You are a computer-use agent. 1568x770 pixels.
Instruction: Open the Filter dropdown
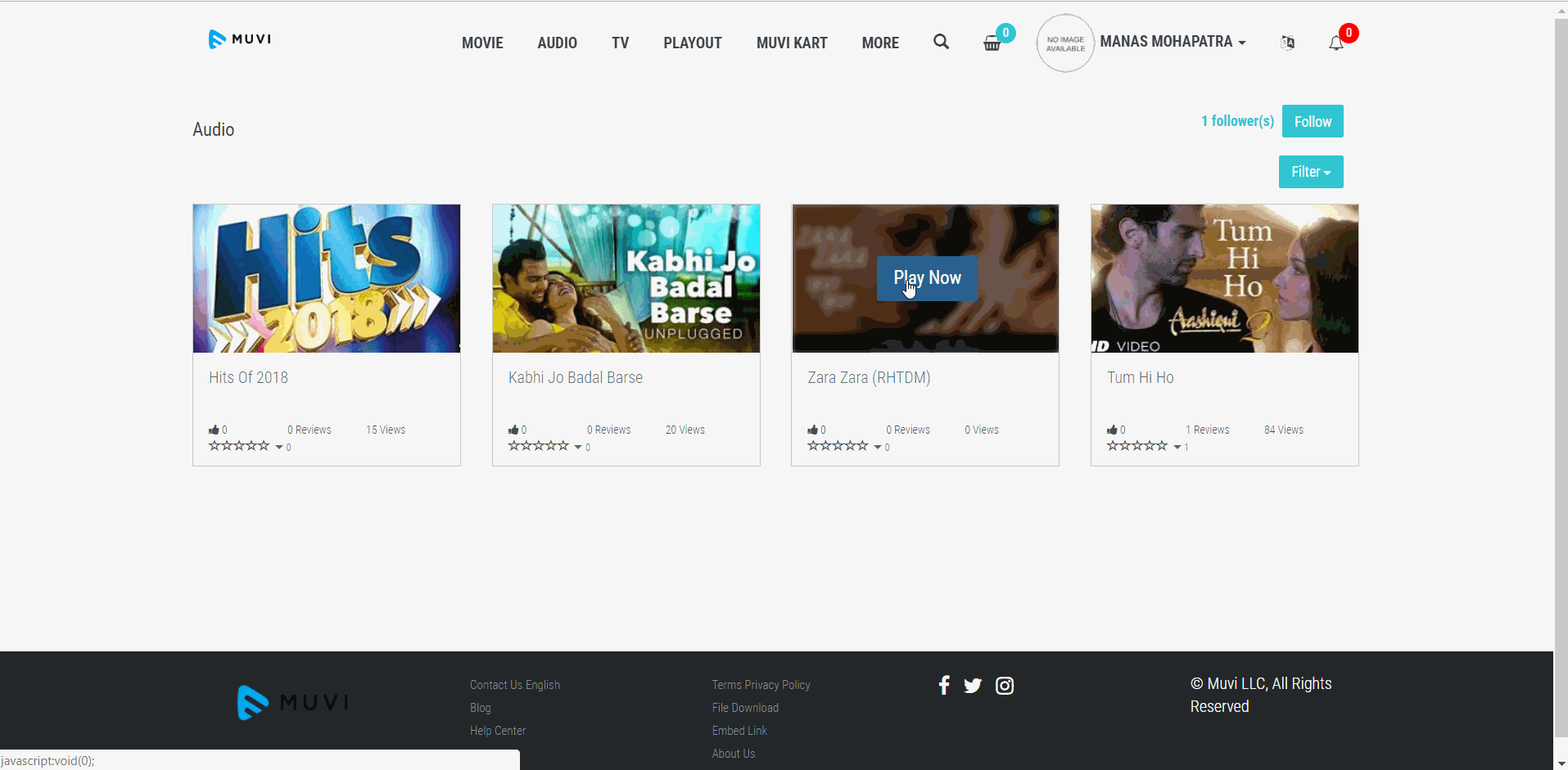tap(1311, 172)
